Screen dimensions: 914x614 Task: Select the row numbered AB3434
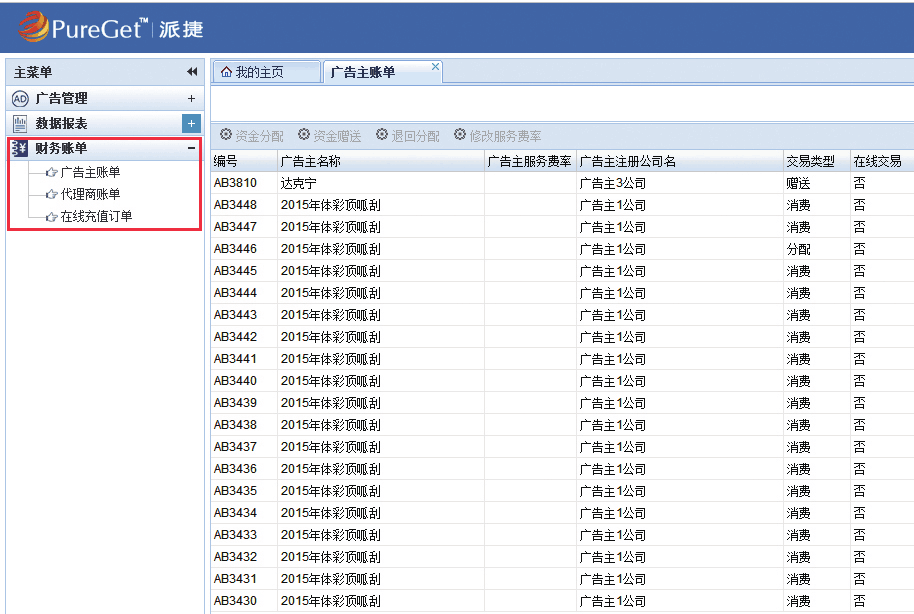point(563,513)
